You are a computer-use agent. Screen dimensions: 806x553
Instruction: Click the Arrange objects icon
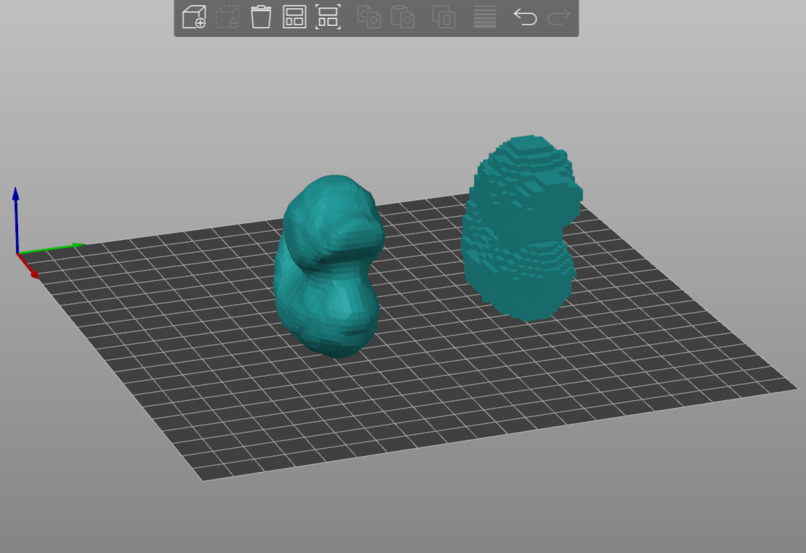point(294,17)
